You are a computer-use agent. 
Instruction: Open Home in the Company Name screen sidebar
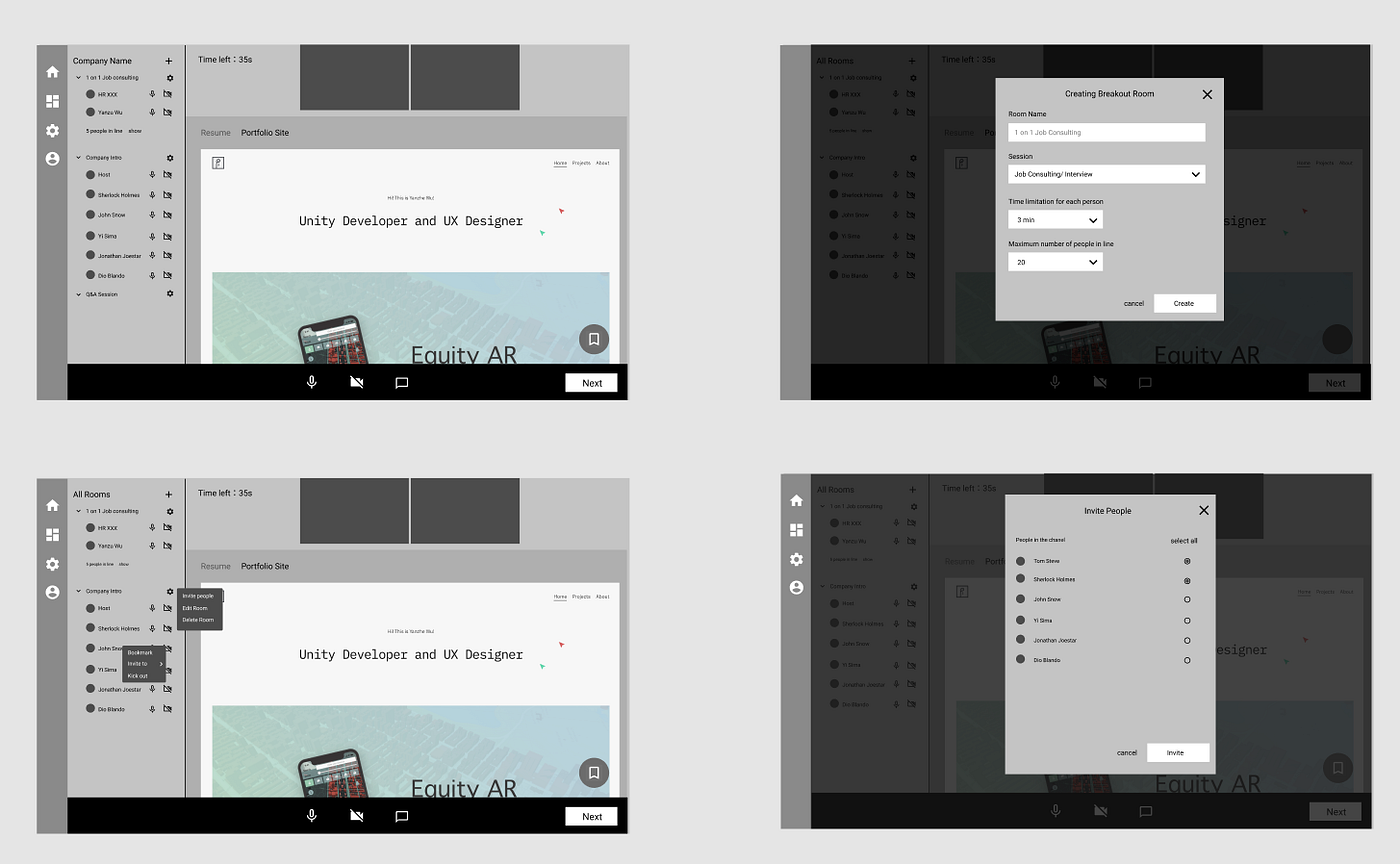coord(52,72)
